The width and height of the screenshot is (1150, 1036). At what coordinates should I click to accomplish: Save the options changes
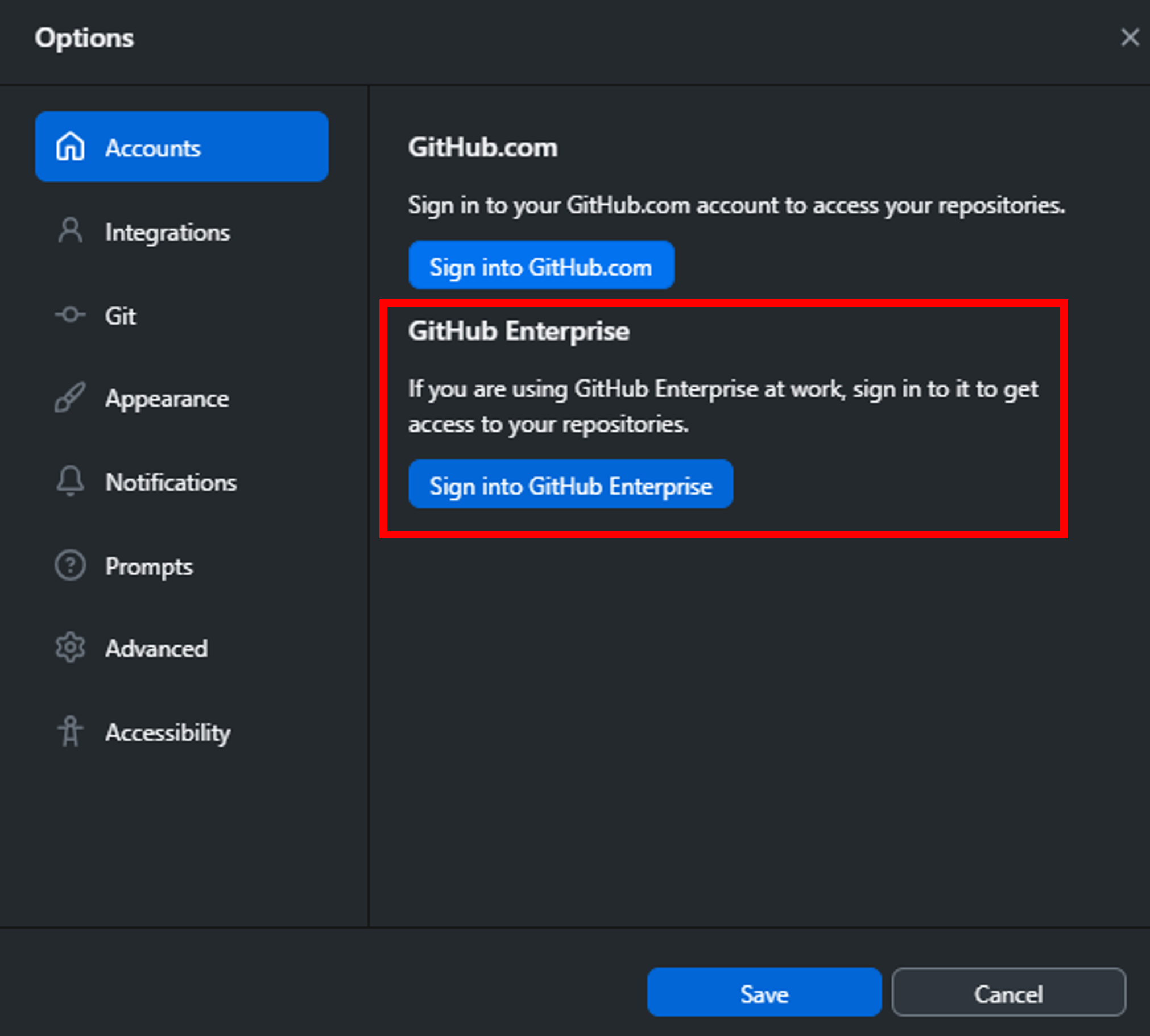[764, 993]
